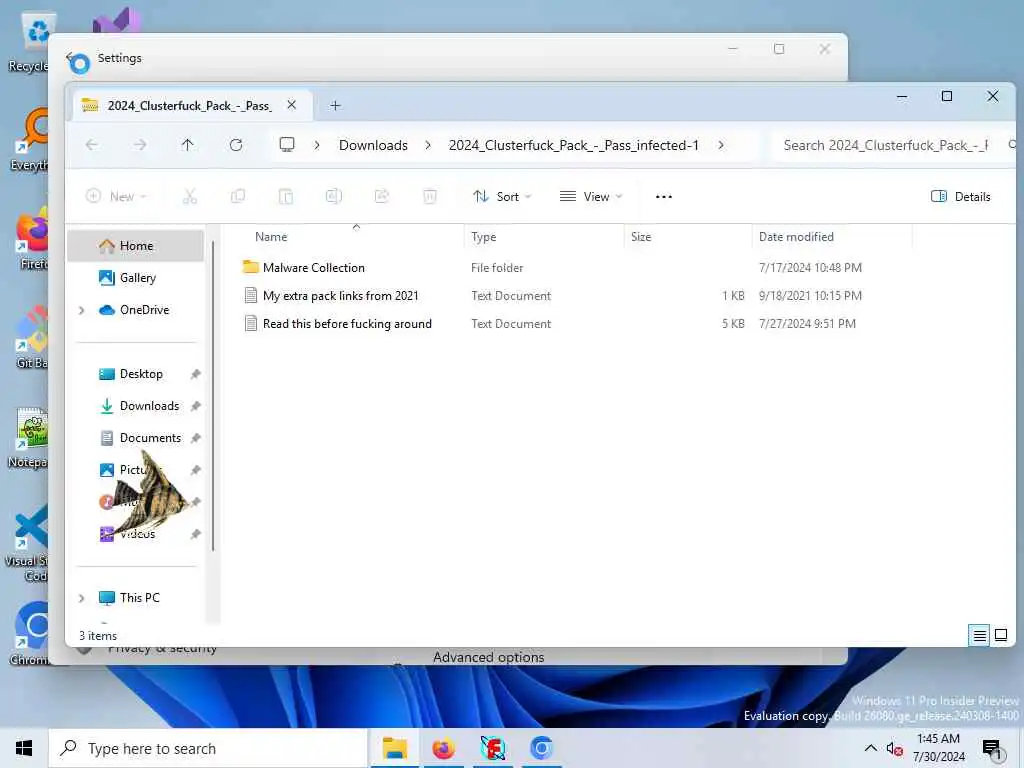Toggle the Details pane

tap(961, 197)
